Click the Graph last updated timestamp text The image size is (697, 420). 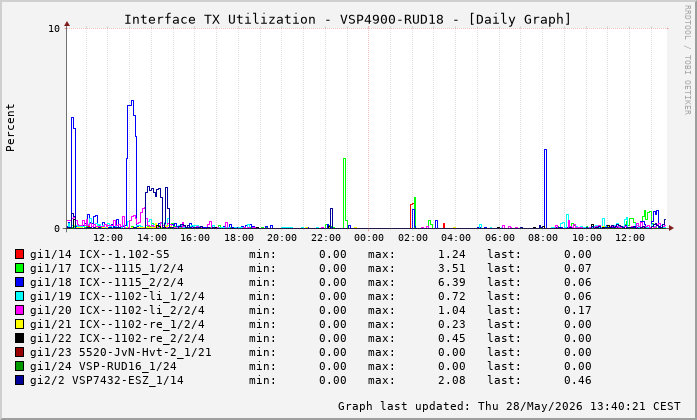coord(509,406)
